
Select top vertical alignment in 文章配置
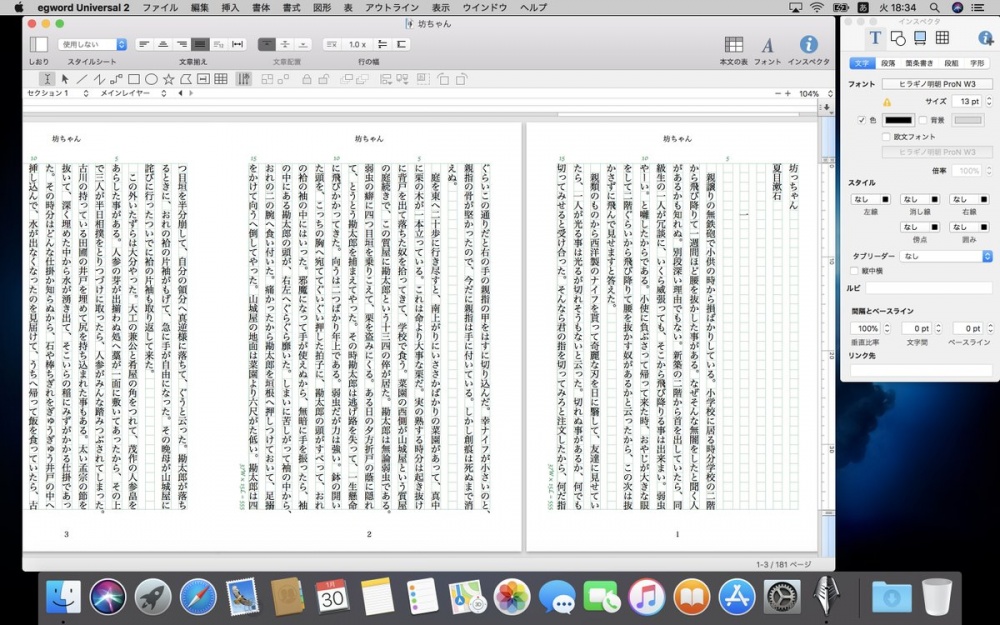pyautogui.click(x=267, y=44)
